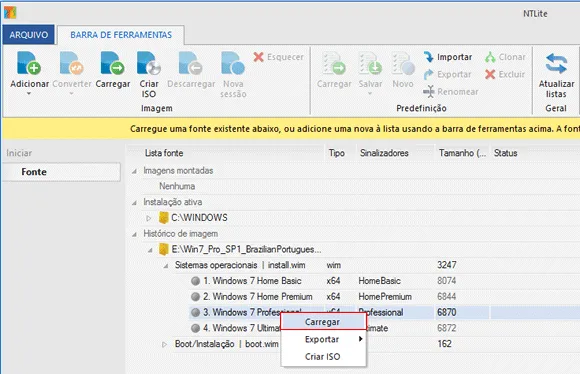Open the Salvar dropdown arrow
The height and width of the screenshot is (374, 580).
370,94
